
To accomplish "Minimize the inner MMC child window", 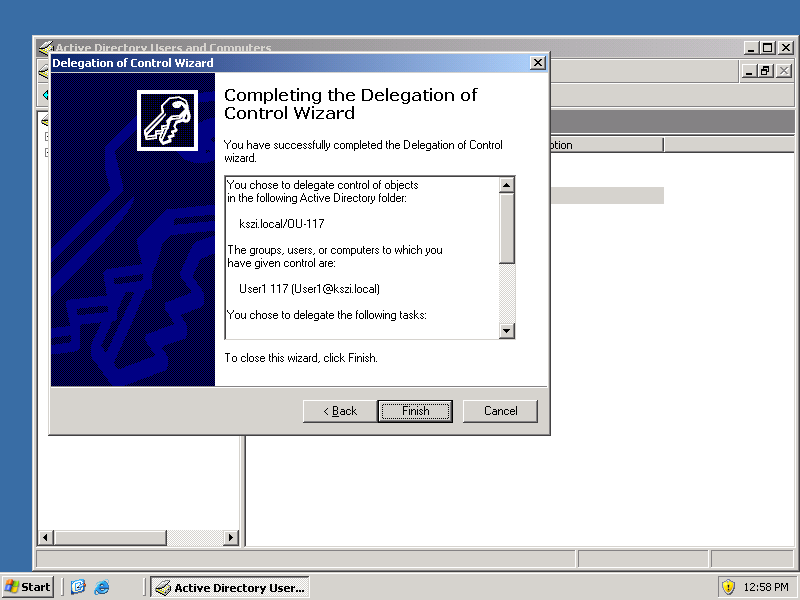I will tap(748, 71).
